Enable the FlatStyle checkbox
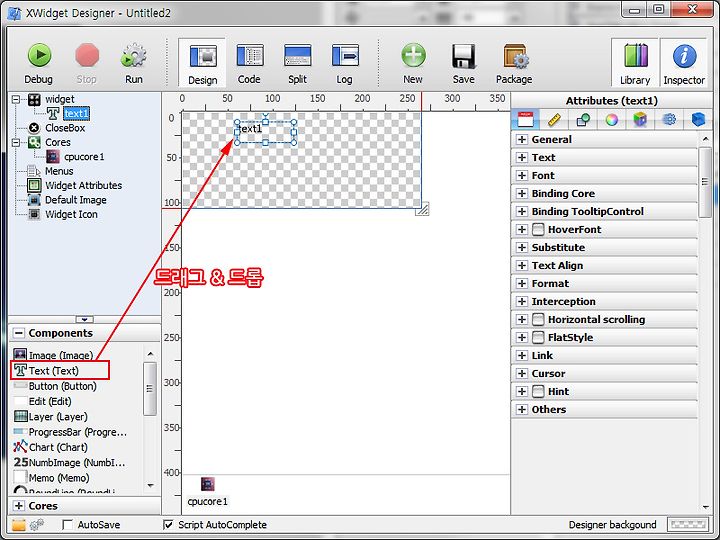Viewport: 720px width, 540px height. (x=538, y=338)
